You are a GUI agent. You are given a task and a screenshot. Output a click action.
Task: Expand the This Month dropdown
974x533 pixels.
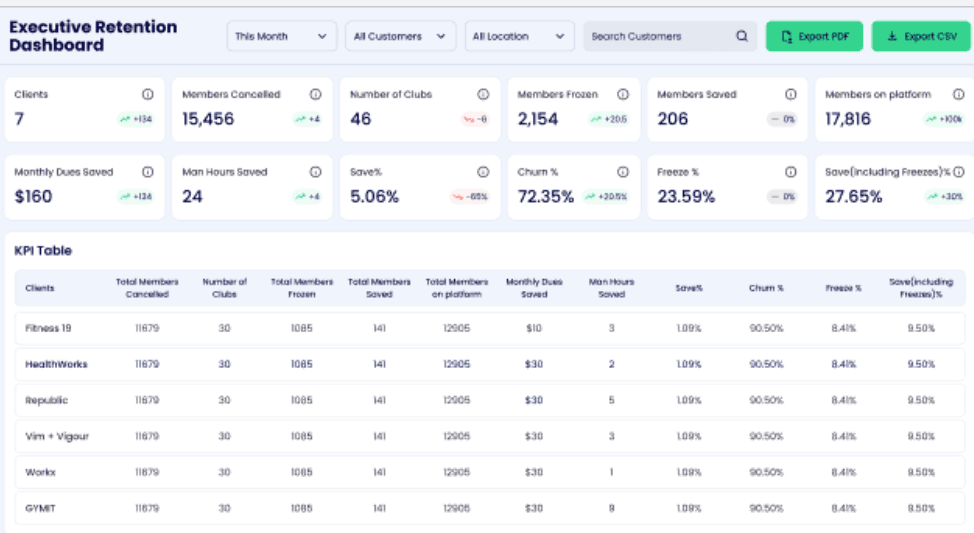point(281,37)
